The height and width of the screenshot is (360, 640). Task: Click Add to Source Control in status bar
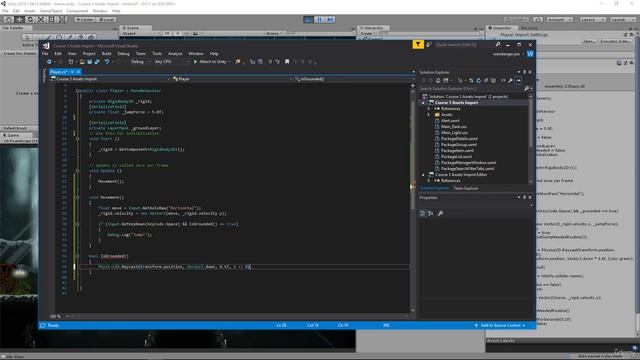click(500, 325)
